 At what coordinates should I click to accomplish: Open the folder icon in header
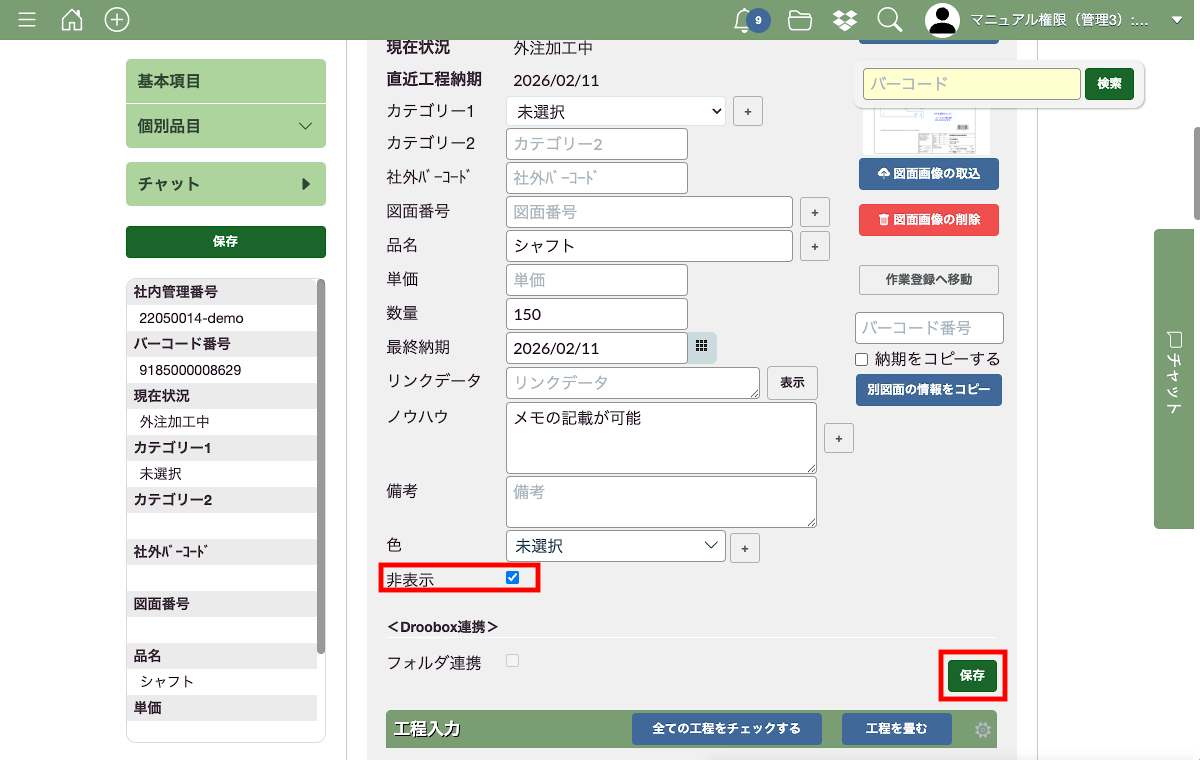coord(799,20)
